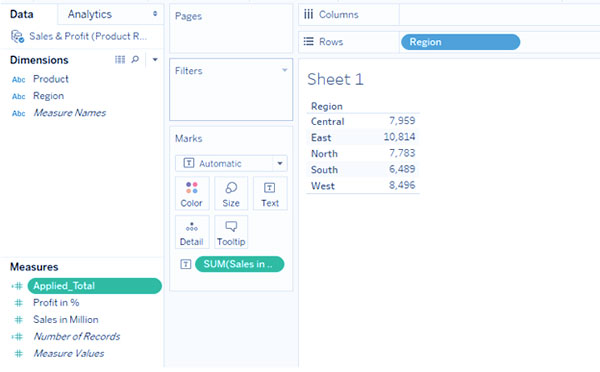Click the text mark icon beside SUM(Sales in) pill

[186, 264]
